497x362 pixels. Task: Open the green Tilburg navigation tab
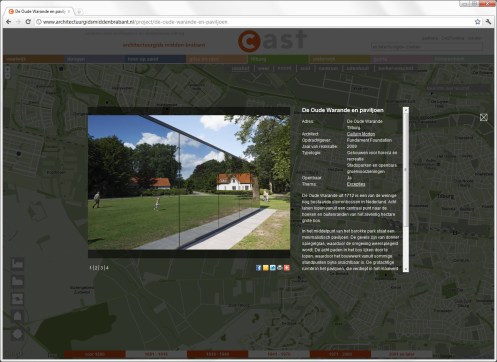click(278, 59)
